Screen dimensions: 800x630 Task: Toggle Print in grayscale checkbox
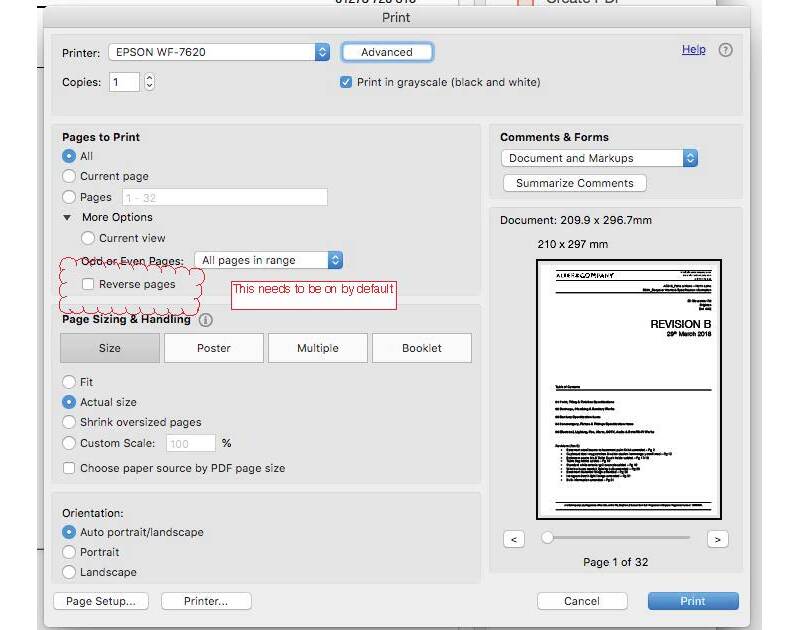coord(345,82)
